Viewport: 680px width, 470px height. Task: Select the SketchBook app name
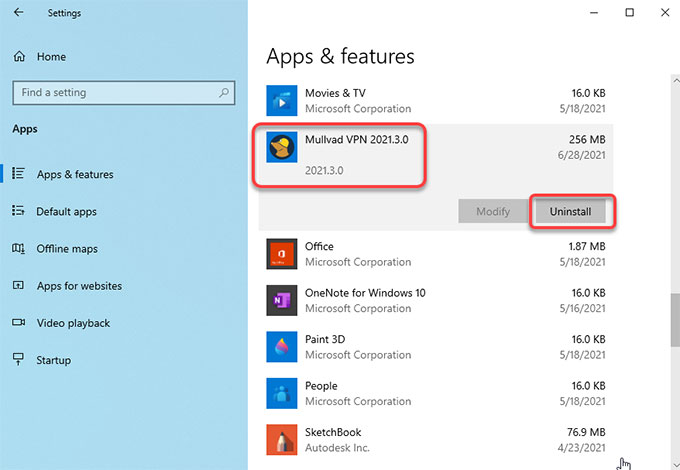[x=333, y=432]
